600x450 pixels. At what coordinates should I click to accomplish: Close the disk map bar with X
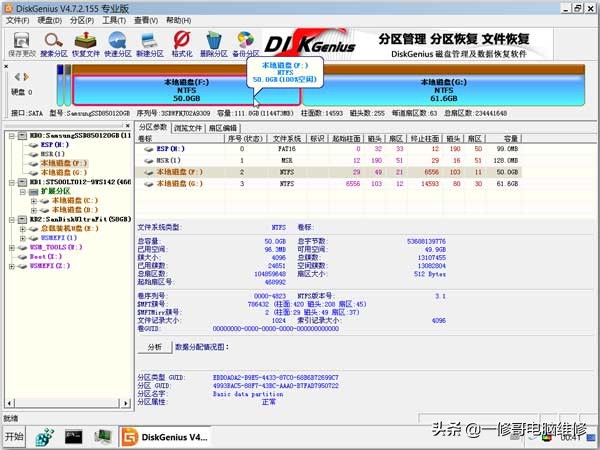6,67
